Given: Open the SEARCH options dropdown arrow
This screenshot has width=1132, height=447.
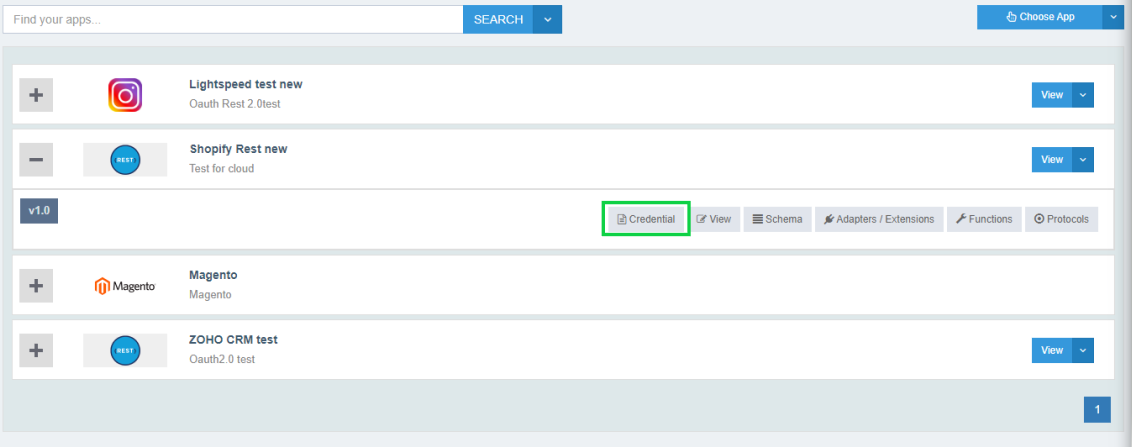Looking at the screenshot, I should (x=547, y=19).
